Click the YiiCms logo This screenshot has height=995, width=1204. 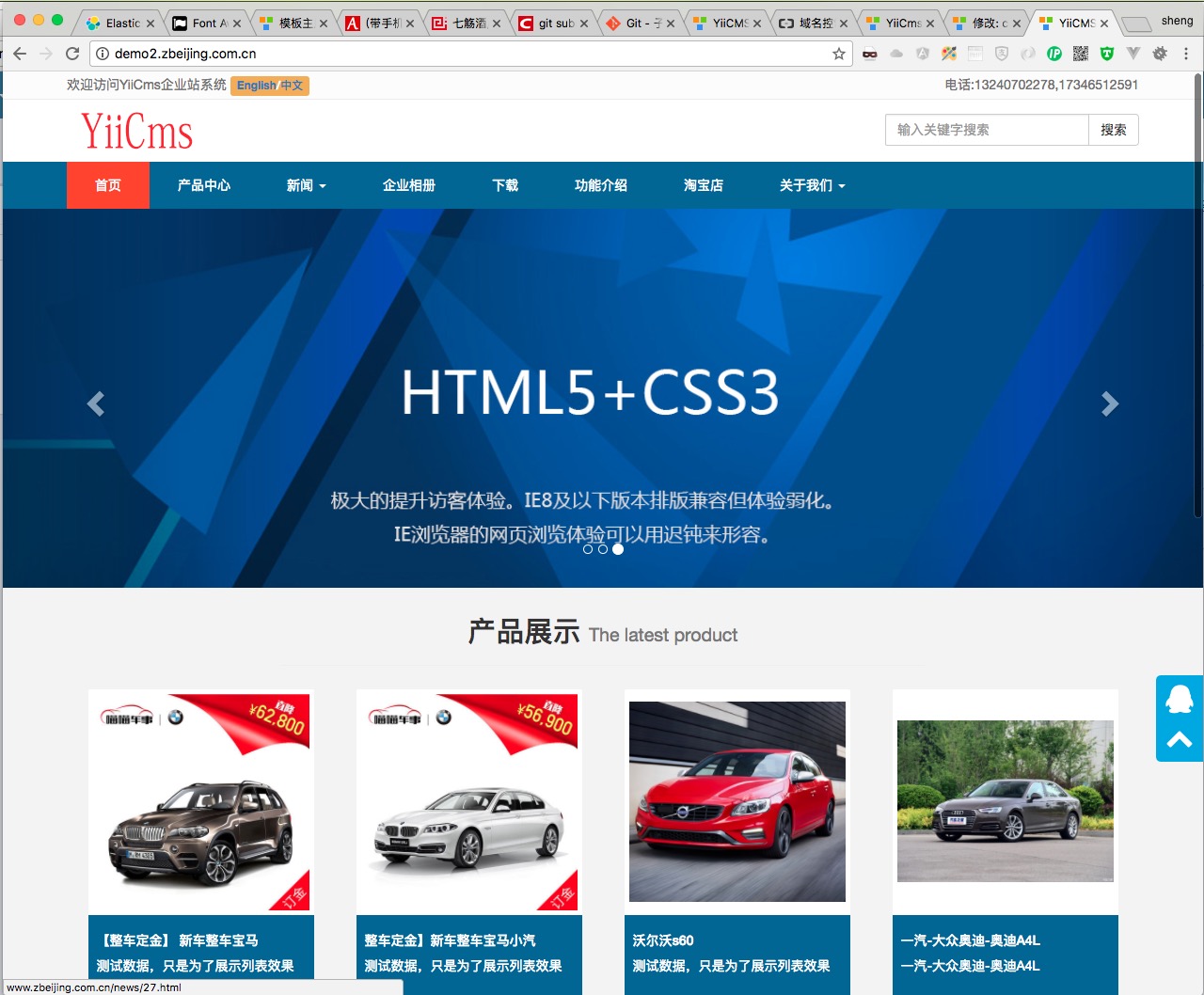coord(137,132)
